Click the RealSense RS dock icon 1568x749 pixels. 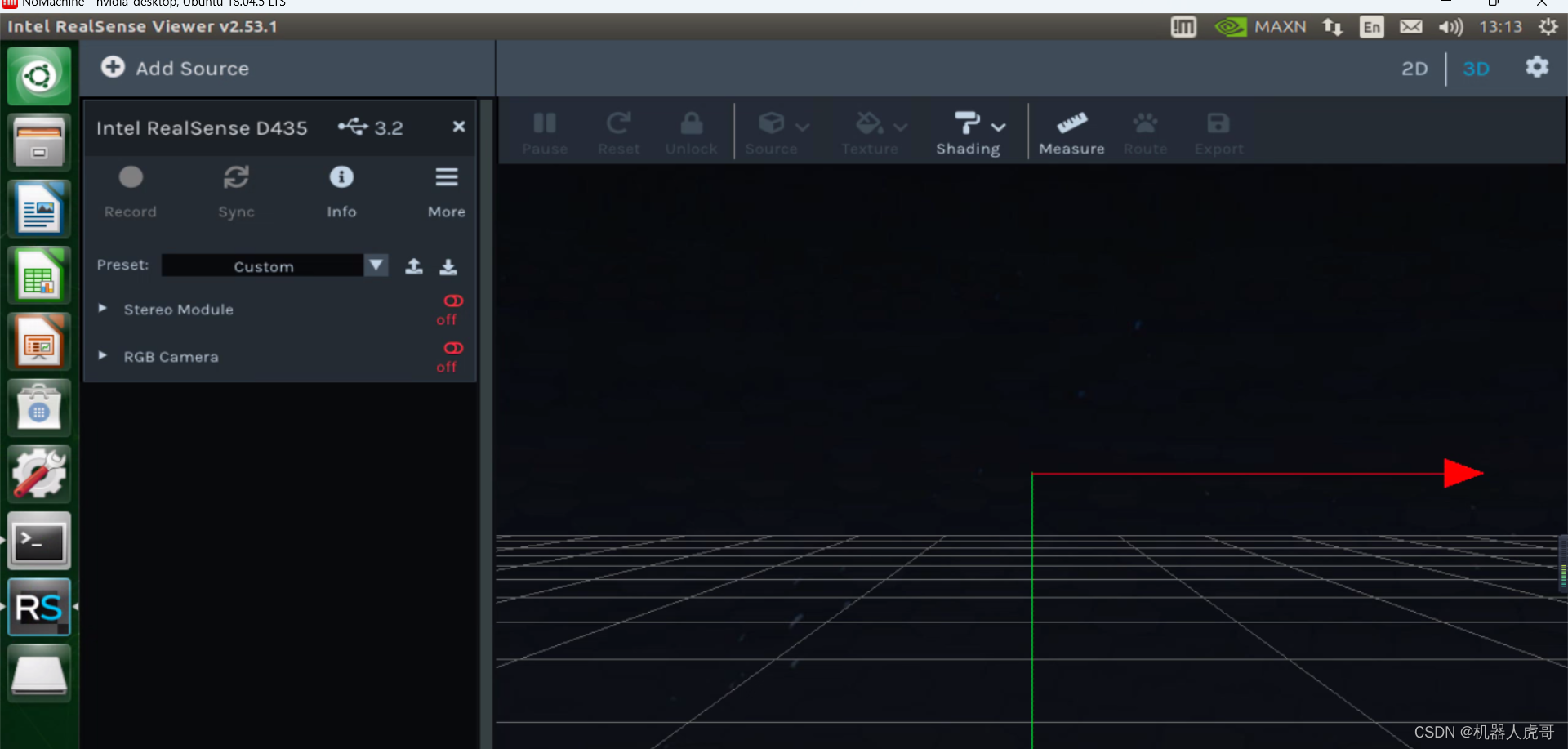[x=39, y=607]
